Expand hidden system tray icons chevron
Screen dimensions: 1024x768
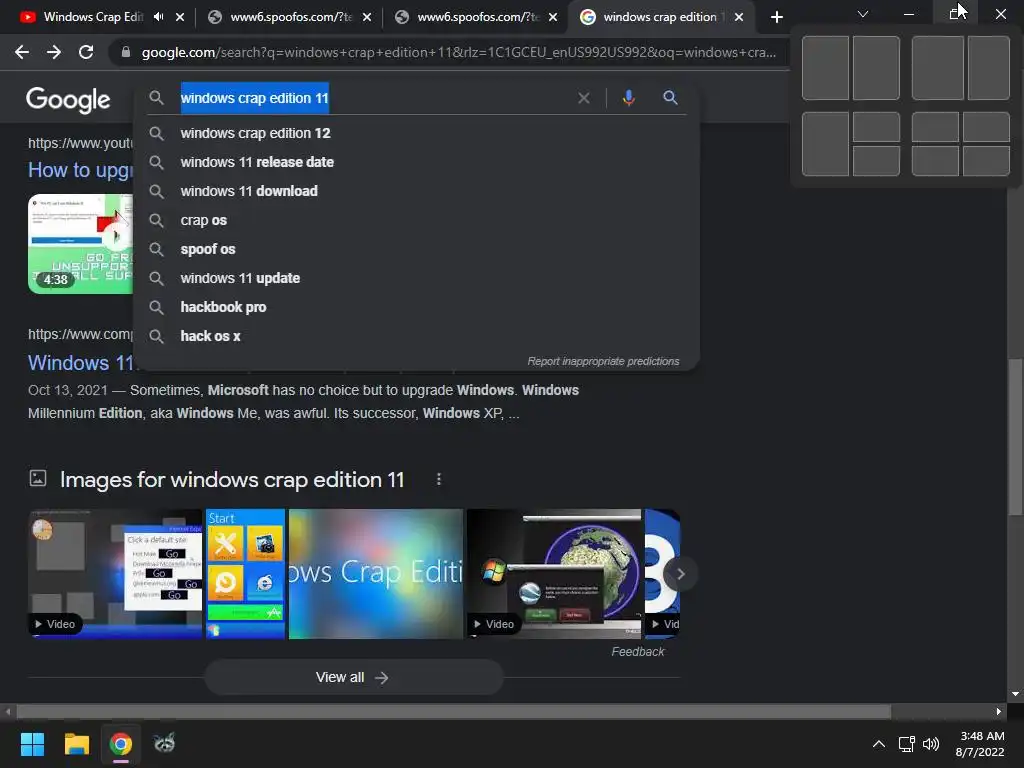(879, 744)
